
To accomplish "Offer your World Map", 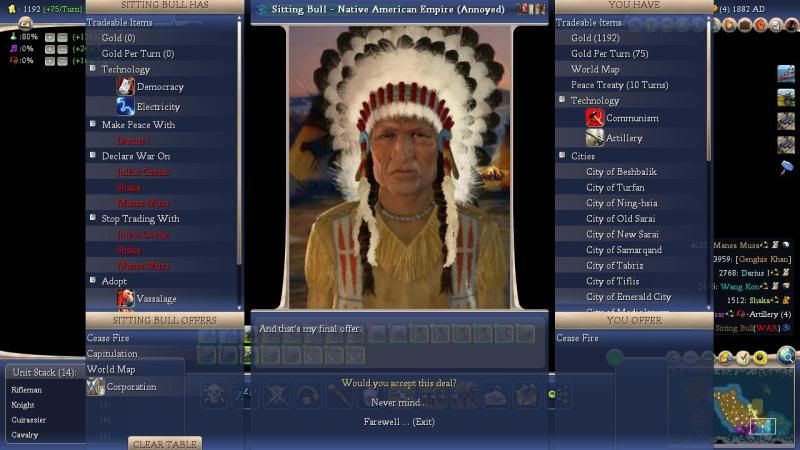I will [x=595, y=69].
